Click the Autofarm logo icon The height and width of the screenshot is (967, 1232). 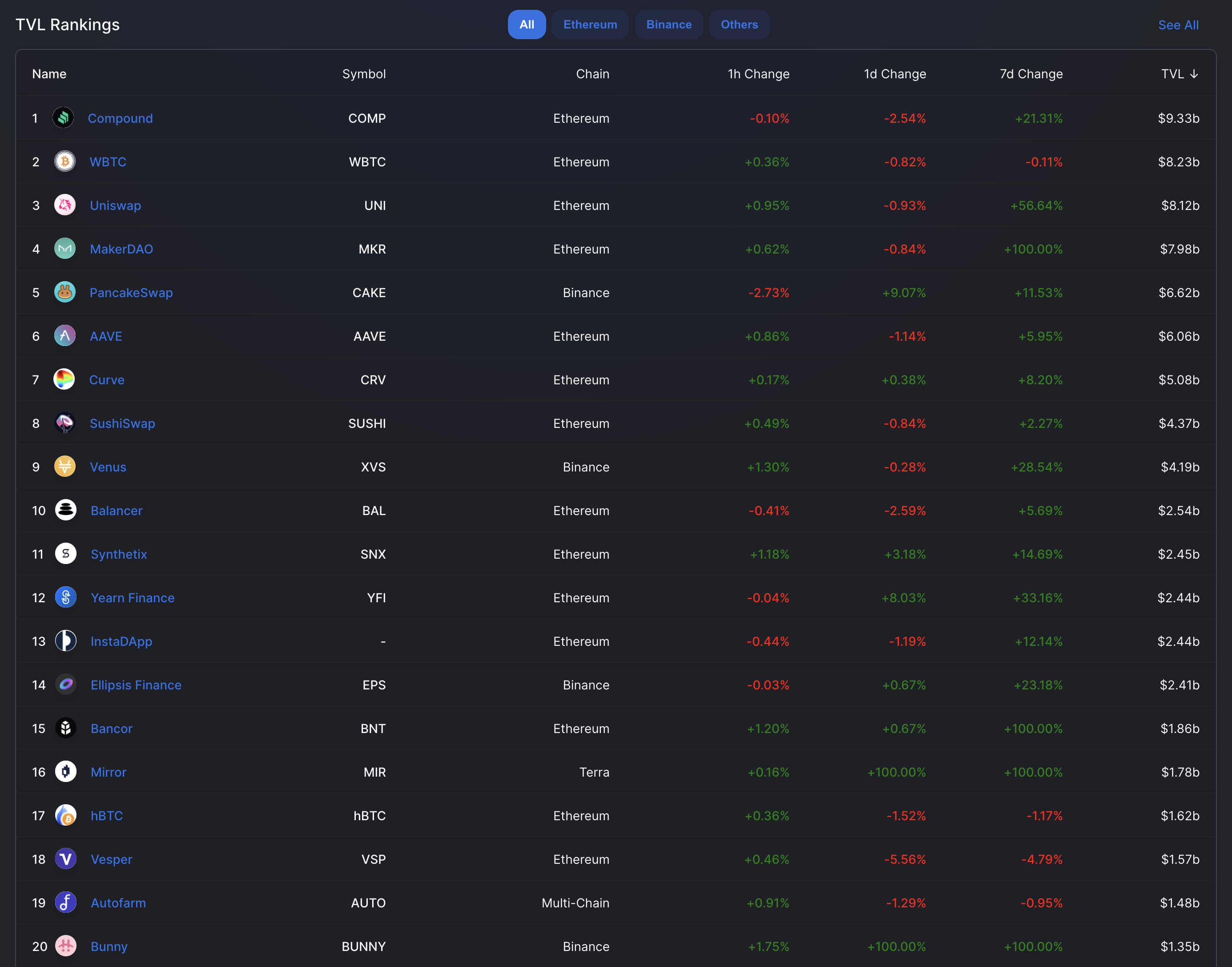(66, 903)
